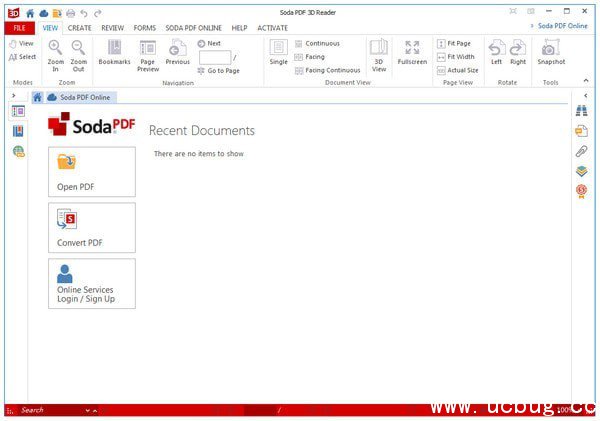Go to the Next page

click(x=209, y=43)
